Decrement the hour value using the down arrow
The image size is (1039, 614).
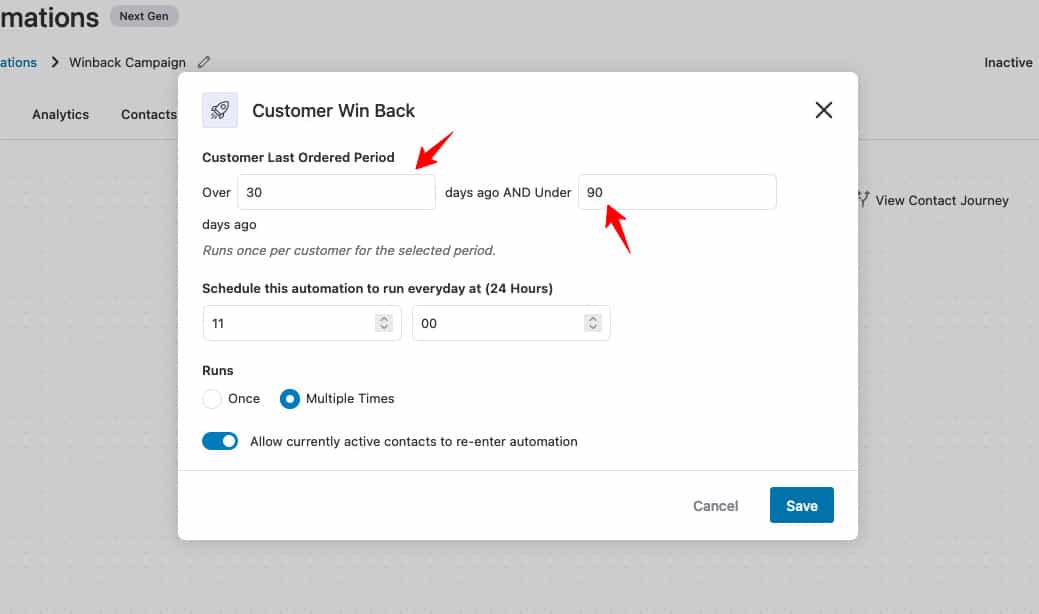(x=383, y=327)
